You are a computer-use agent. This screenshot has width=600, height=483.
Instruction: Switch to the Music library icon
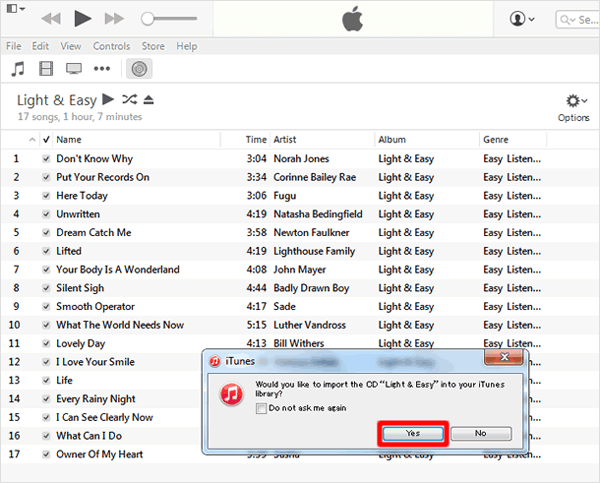[18, 69]
